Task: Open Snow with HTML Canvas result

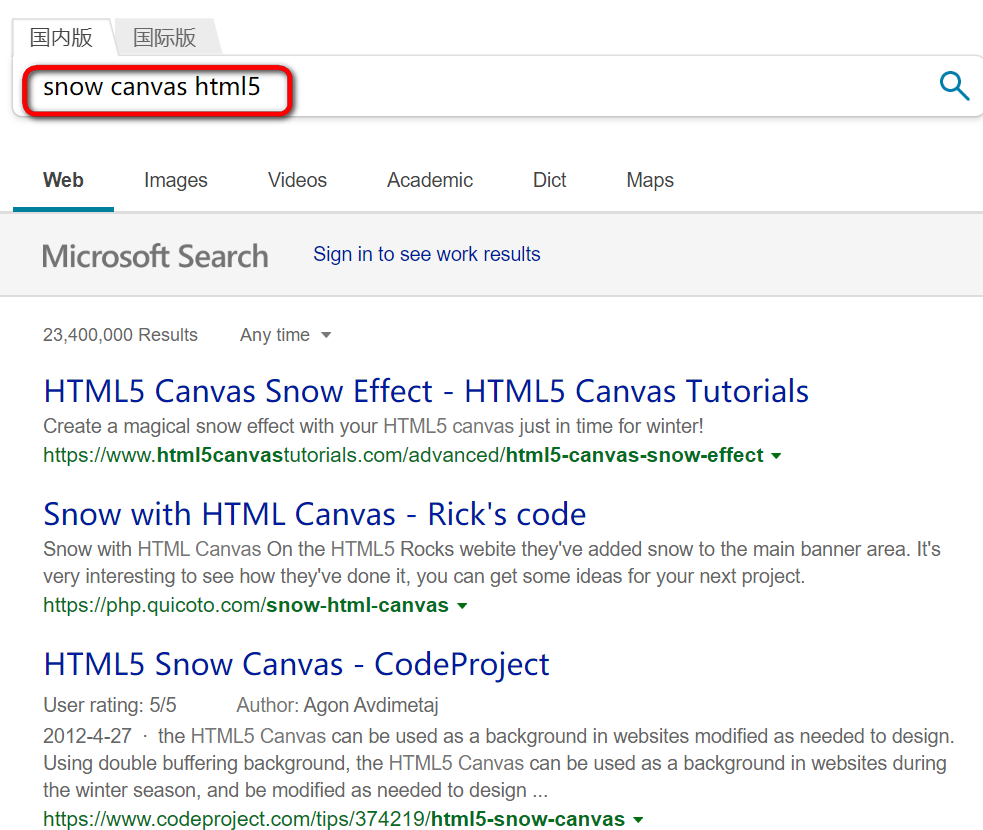Action: (x=314, y=514)
